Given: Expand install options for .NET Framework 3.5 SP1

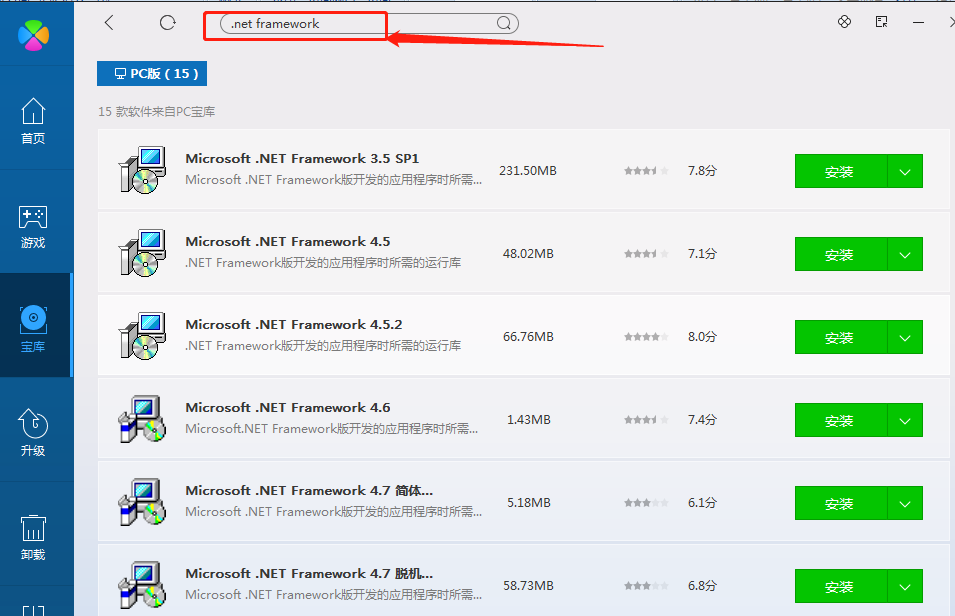Looking at the screenshot, I should (x=905, y=171).
